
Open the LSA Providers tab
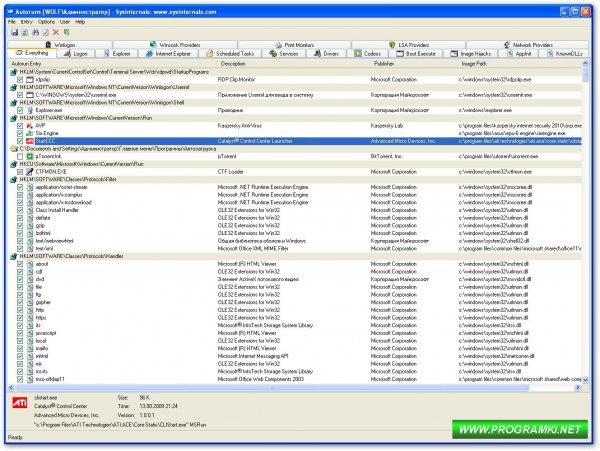pos(409,45)
